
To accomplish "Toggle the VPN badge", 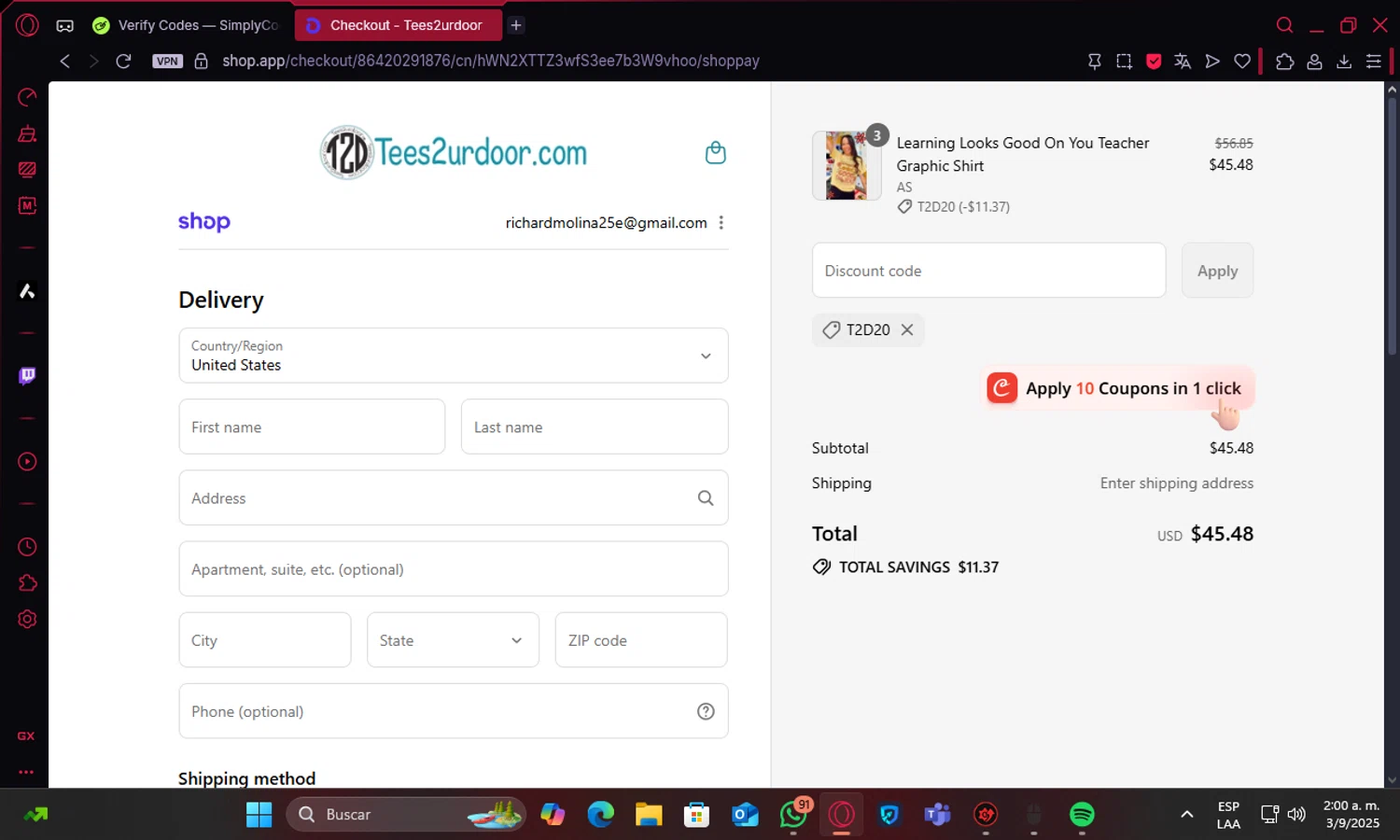I will click(x=167, y=61).
